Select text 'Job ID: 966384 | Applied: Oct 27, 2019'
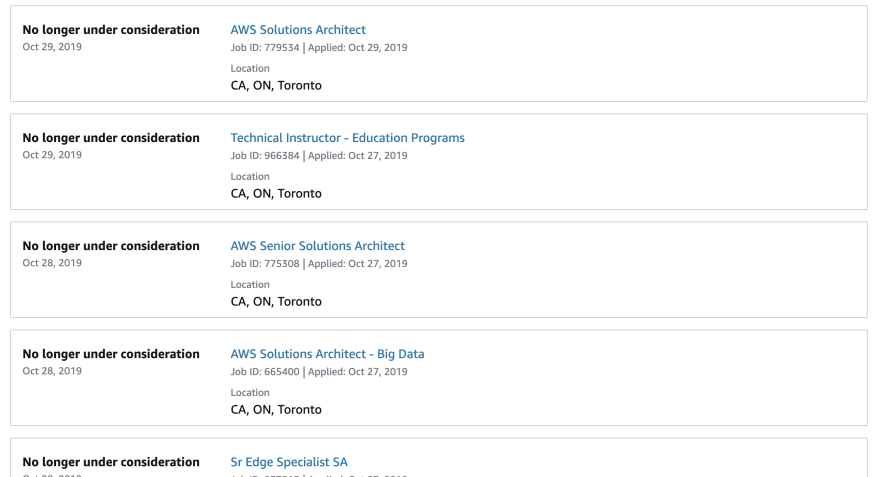This screenshot has width=880, height=477. (x=319, y=155)
